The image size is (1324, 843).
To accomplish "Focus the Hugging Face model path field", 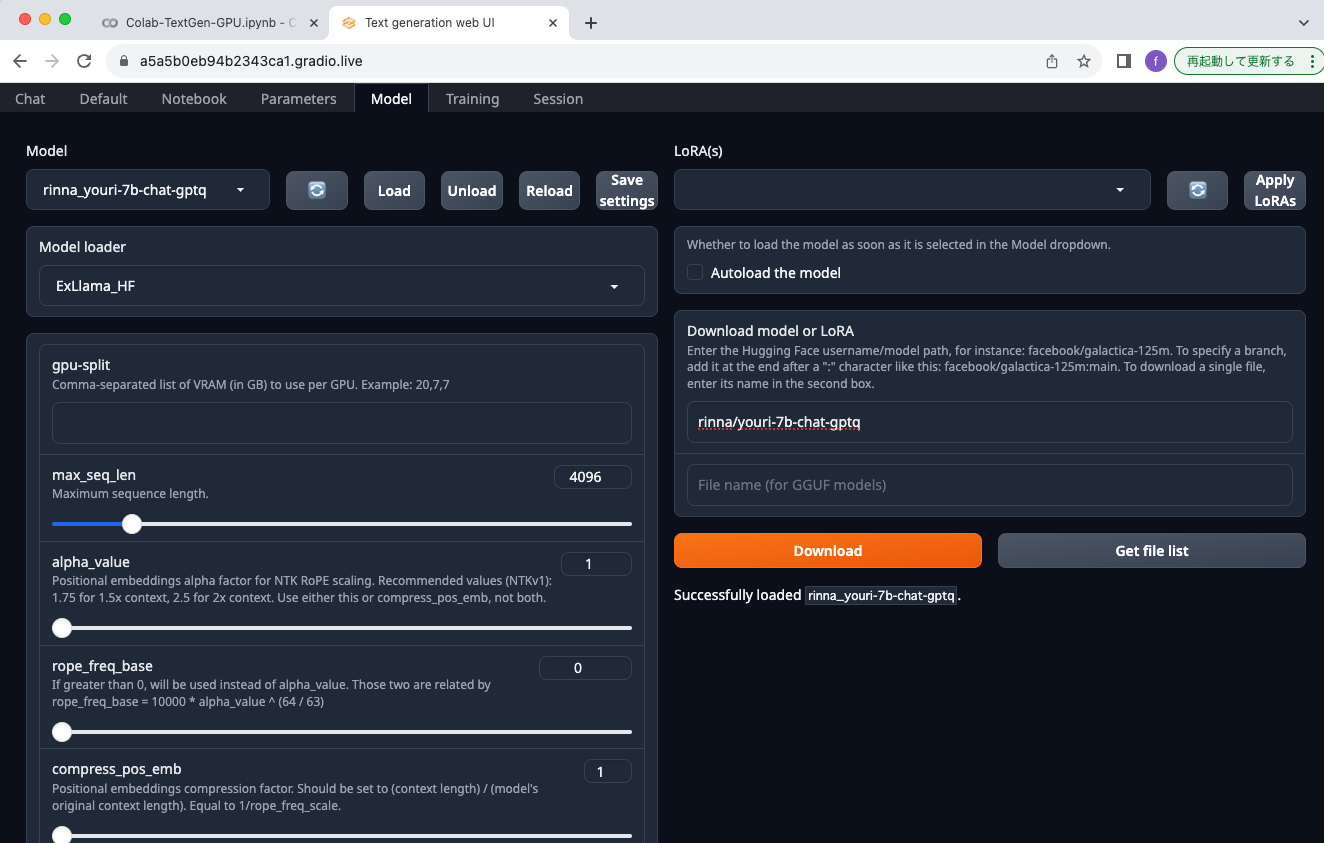I will [x=990, y=422].
